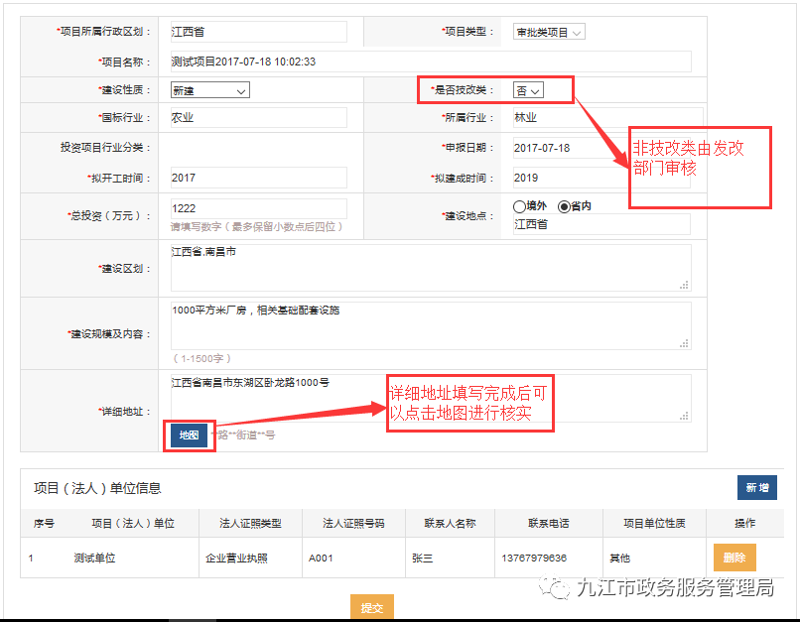Click the 所属行业 field showing 林业

pos(607,117)
